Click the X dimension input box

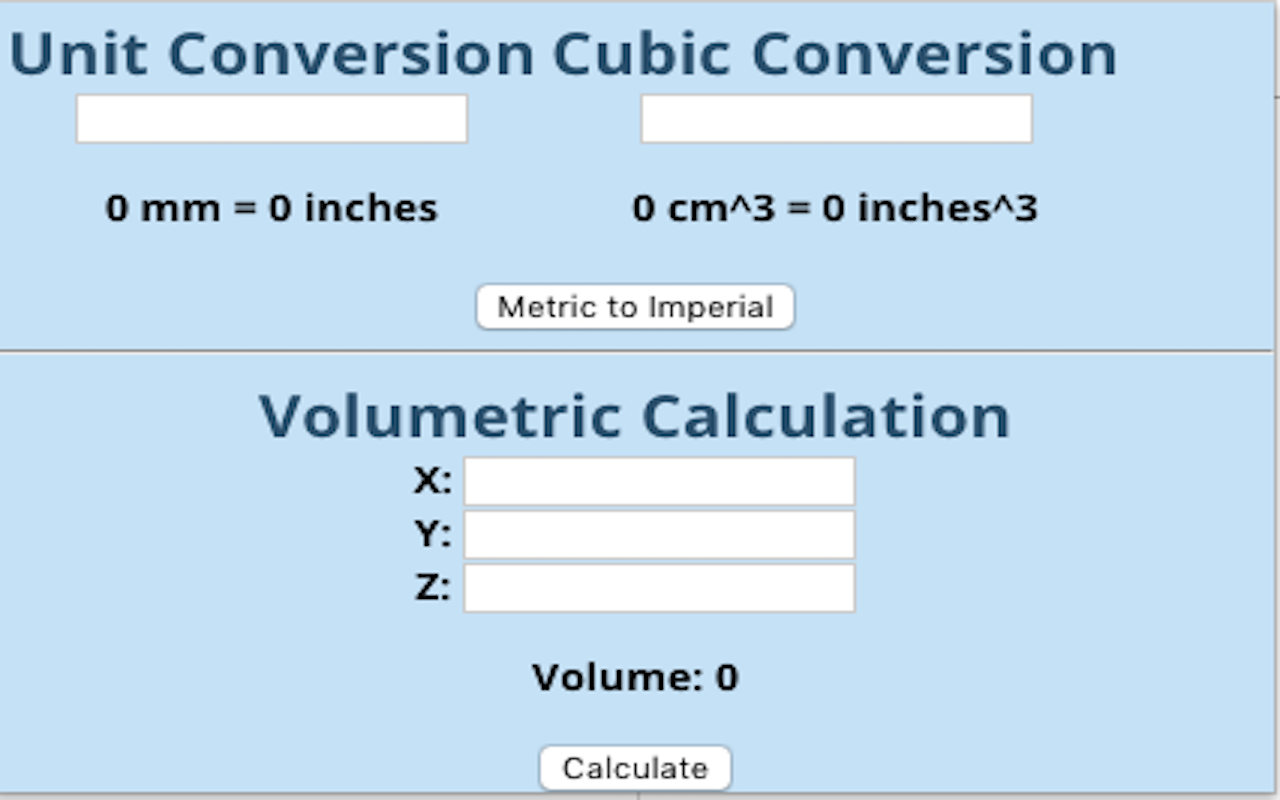[657, 482]
